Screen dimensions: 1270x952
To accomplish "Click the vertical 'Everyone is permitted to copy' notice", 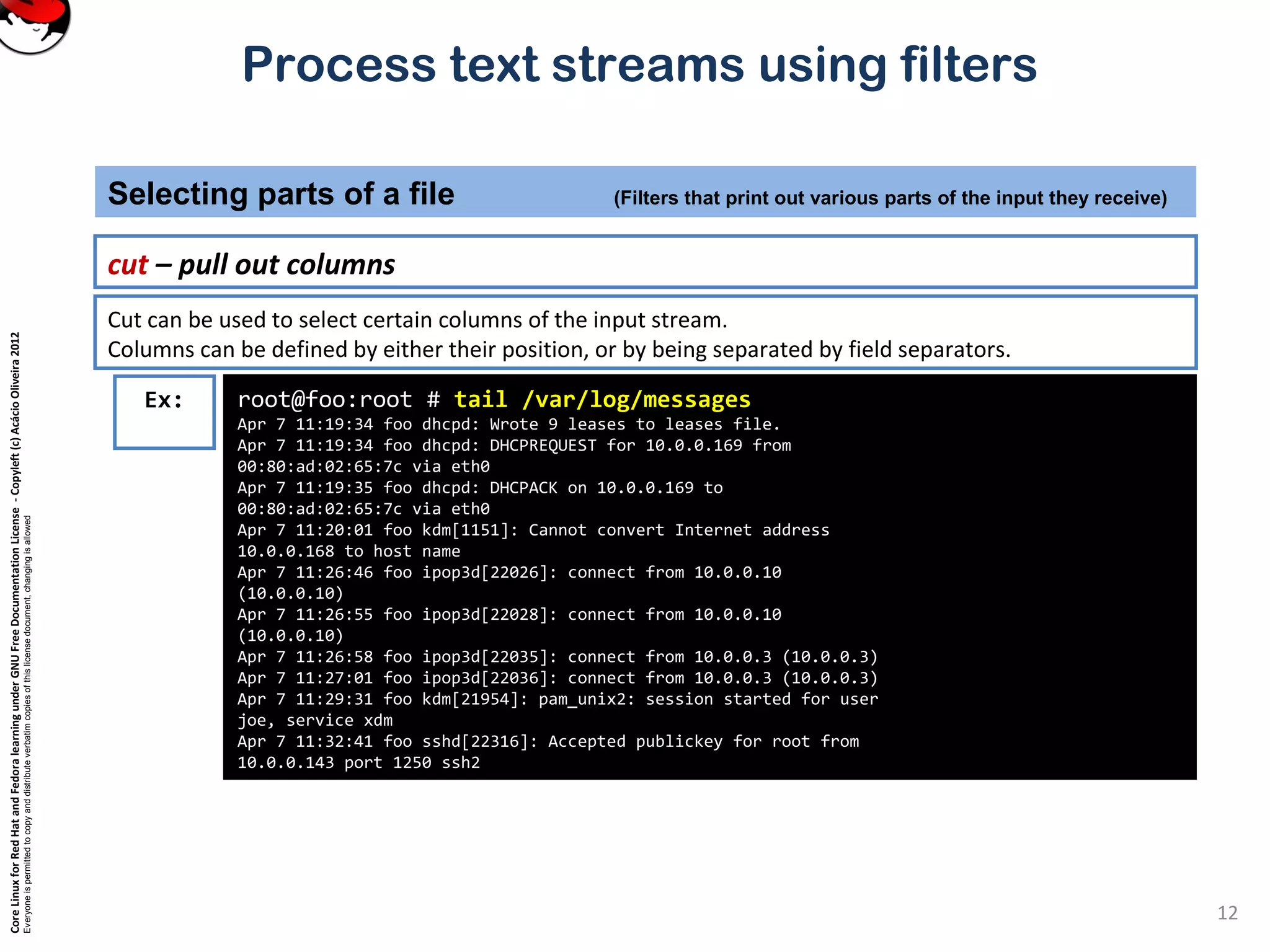I will pos(27,724).
